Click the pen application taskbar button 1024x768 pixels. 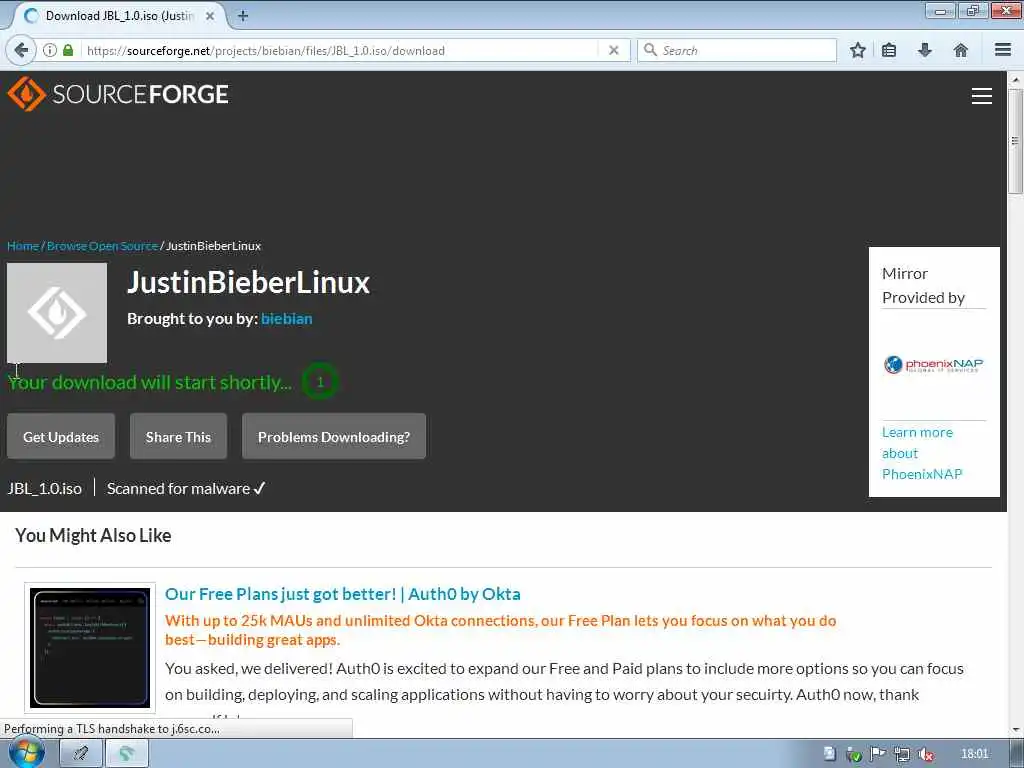tap(81, 754)
